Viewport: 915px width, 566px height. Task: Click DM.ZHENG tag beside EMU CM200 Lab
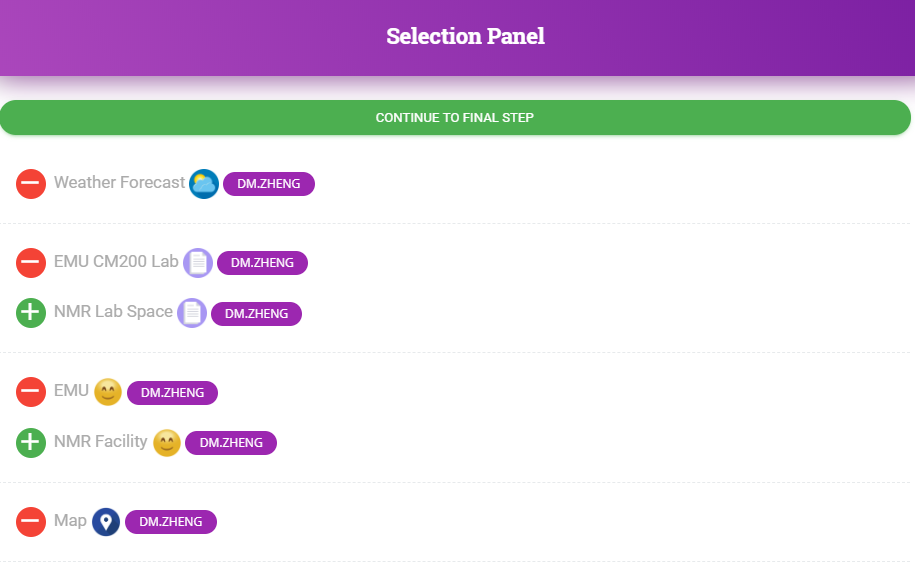coord(263,263)
